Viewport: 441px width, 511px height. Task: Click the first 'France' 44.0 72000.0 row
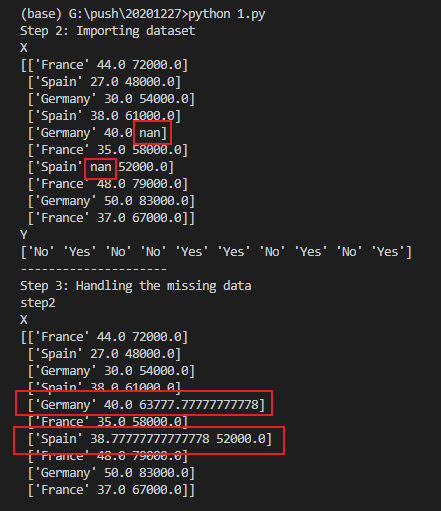coord(104,65)
